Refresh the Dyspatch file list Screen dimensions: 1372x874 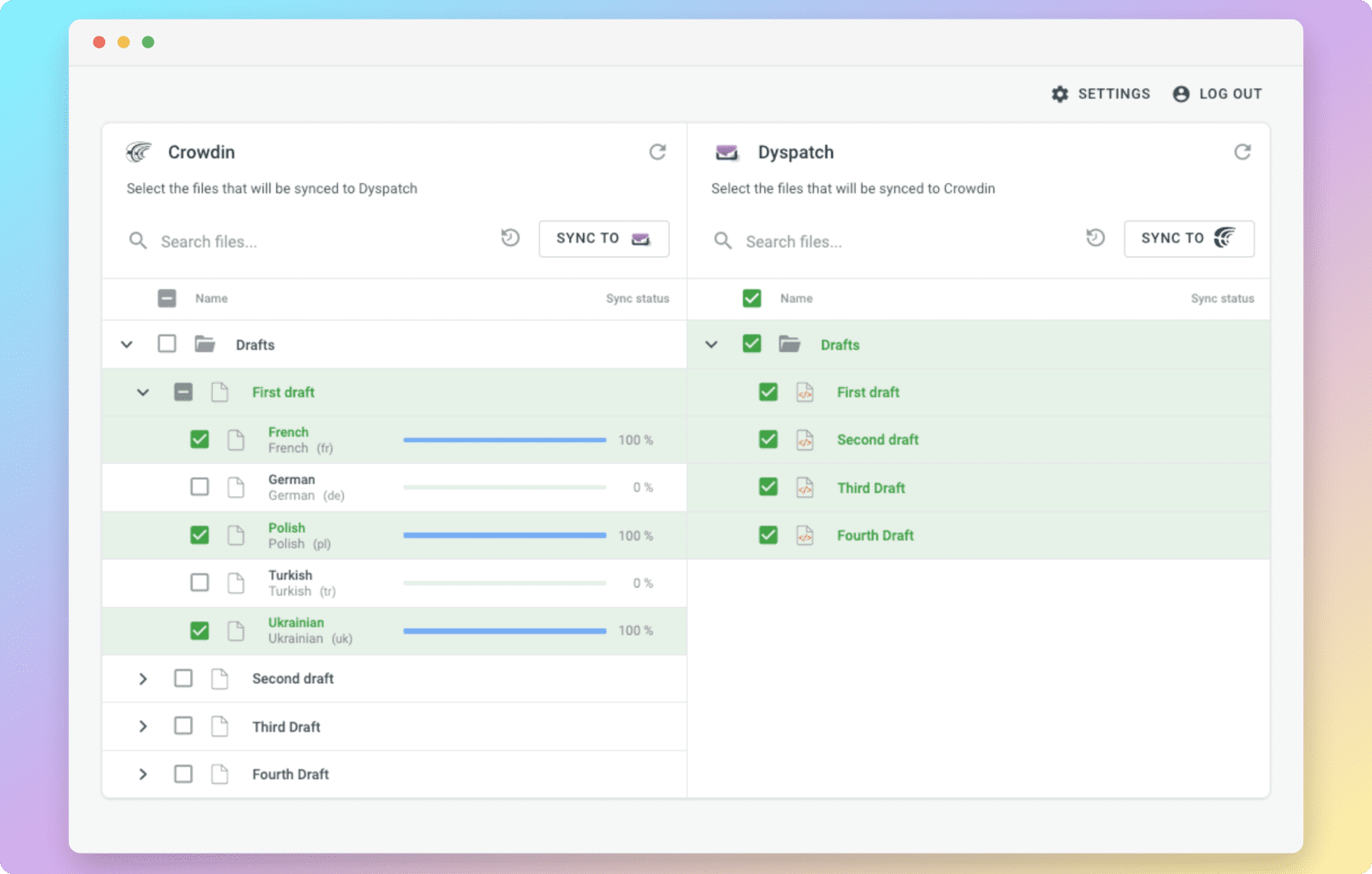(x=1243, y=152)
